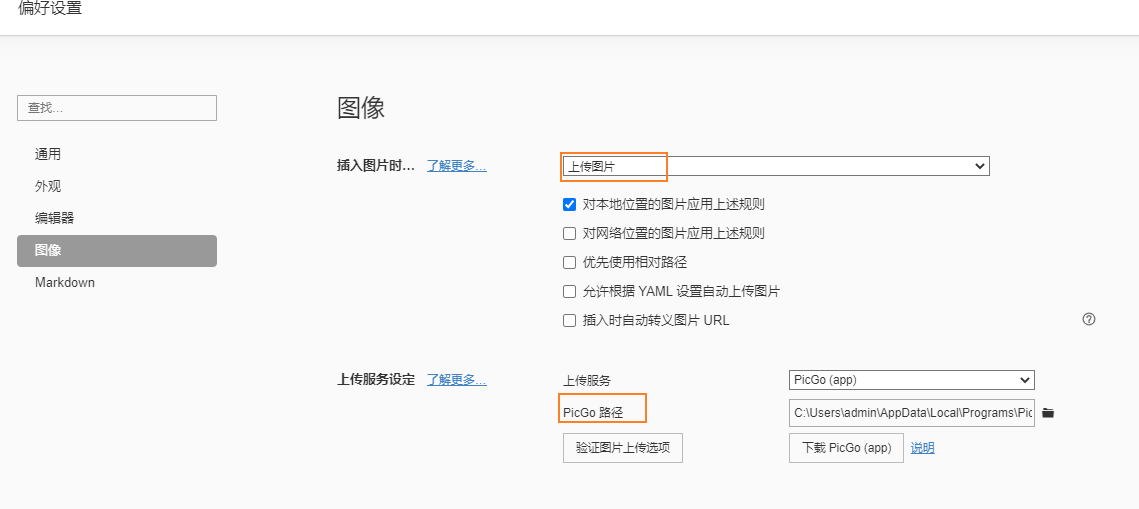Image resolution: width=1139 pixels, height=509 pixels.
Task: Open the 上传图片 insert-image dropdown
Action: (x=775, y=166)
